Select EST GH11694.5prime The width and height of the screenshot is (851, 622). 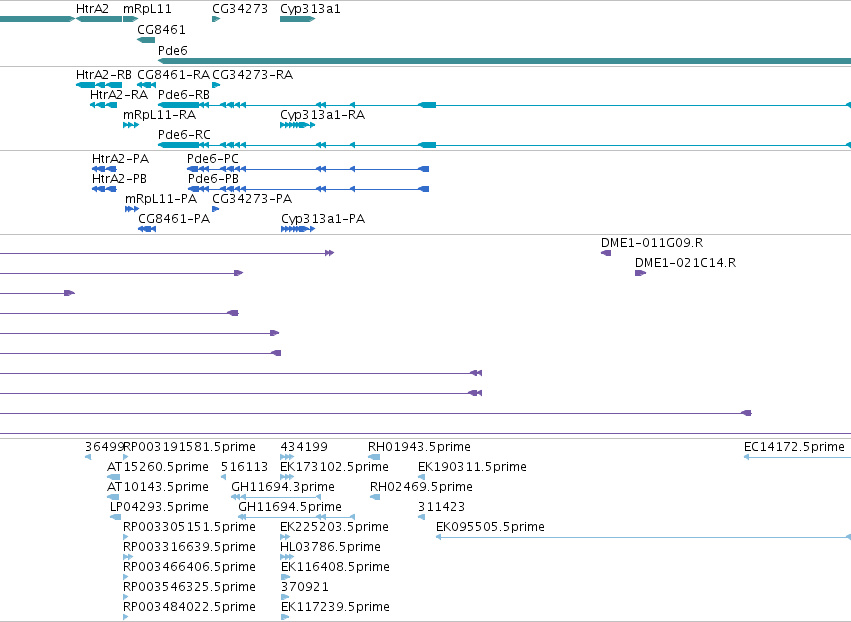tap(290, 507)
